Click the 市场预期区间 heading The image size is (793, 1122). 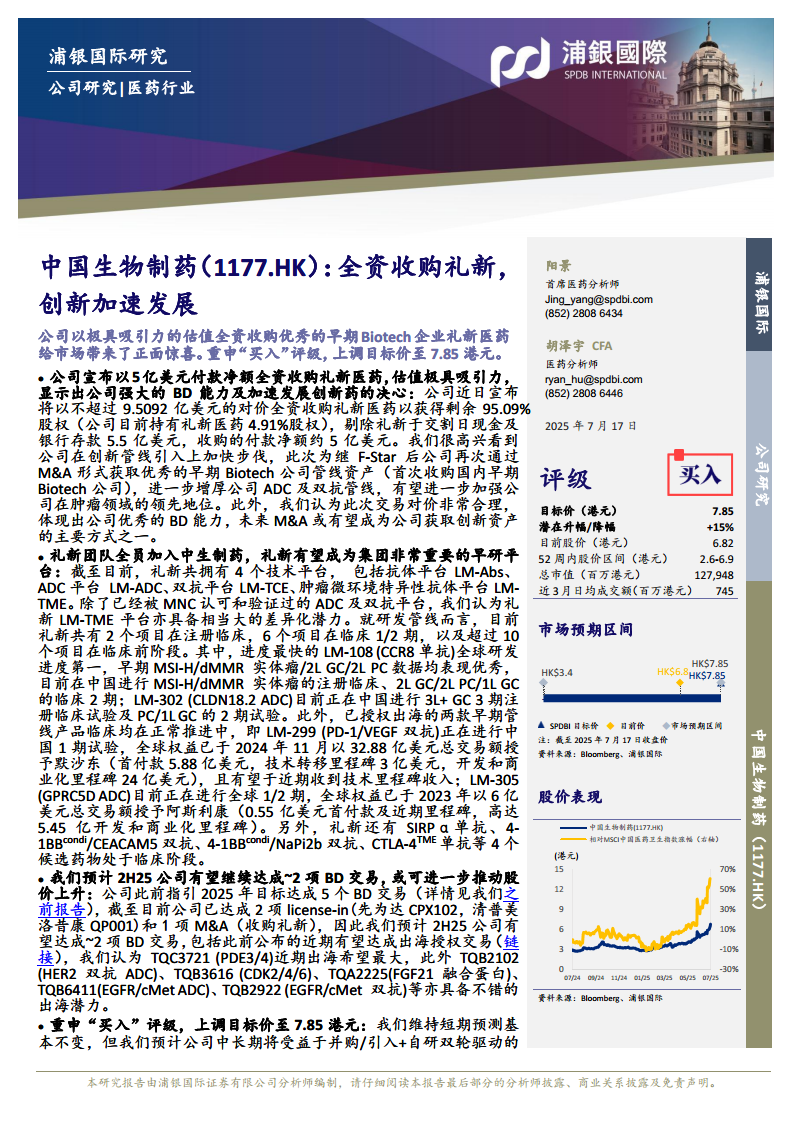585,630
